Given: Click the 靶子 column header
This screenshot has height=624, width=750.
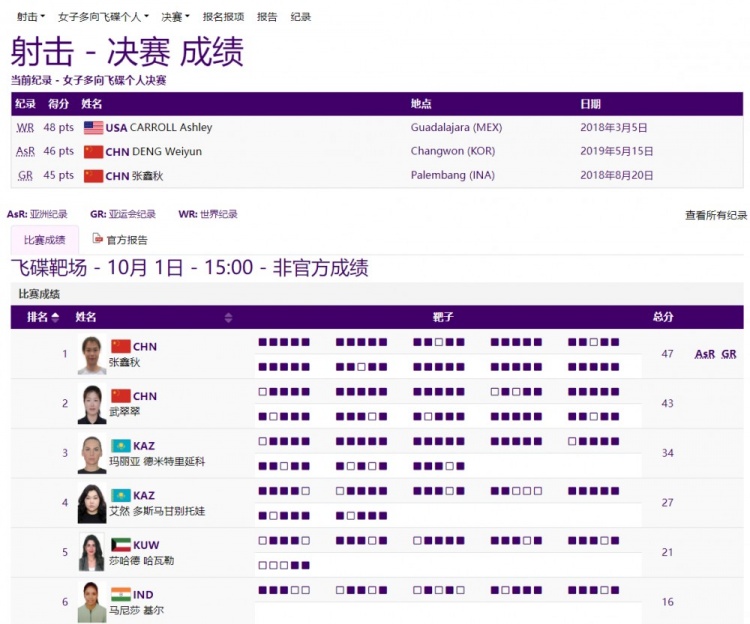Looking at the screenshot, I should [x=443, y=317].
